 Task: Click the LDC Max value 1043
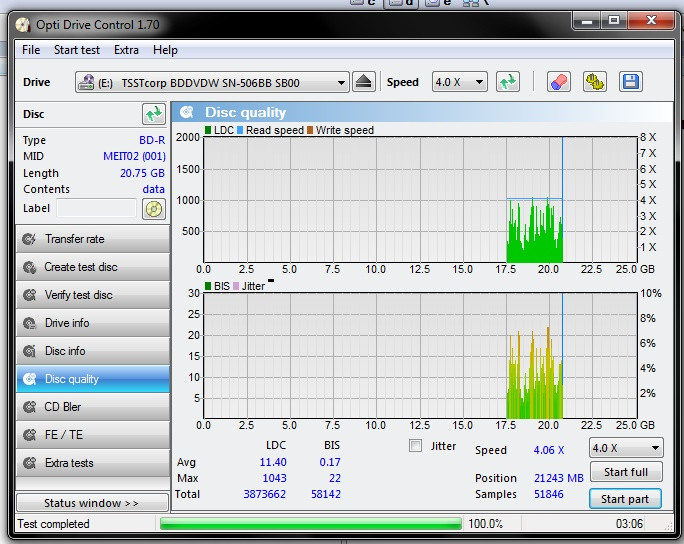coord(274,478)
